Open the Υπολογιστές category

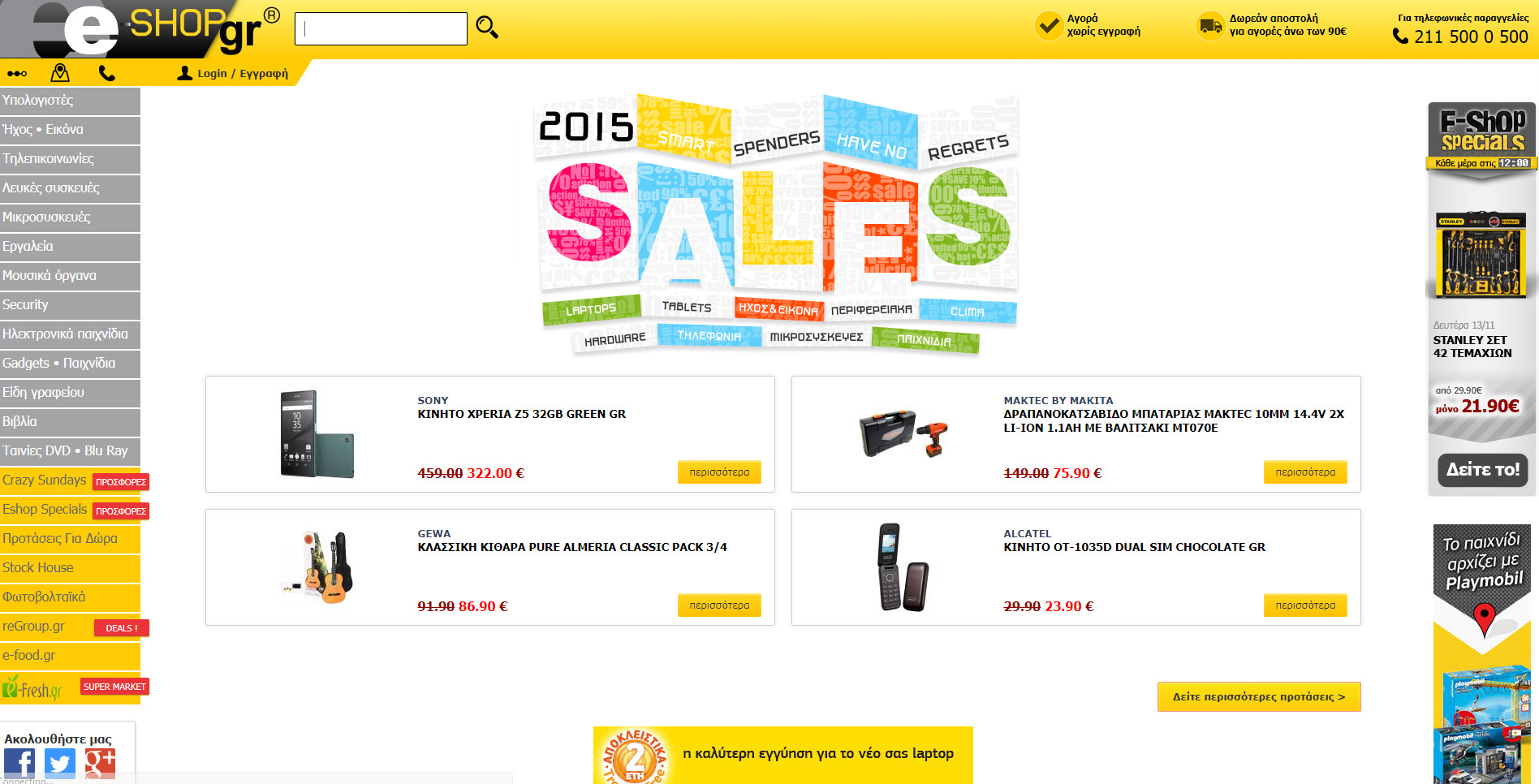click(x=70, y=101)
